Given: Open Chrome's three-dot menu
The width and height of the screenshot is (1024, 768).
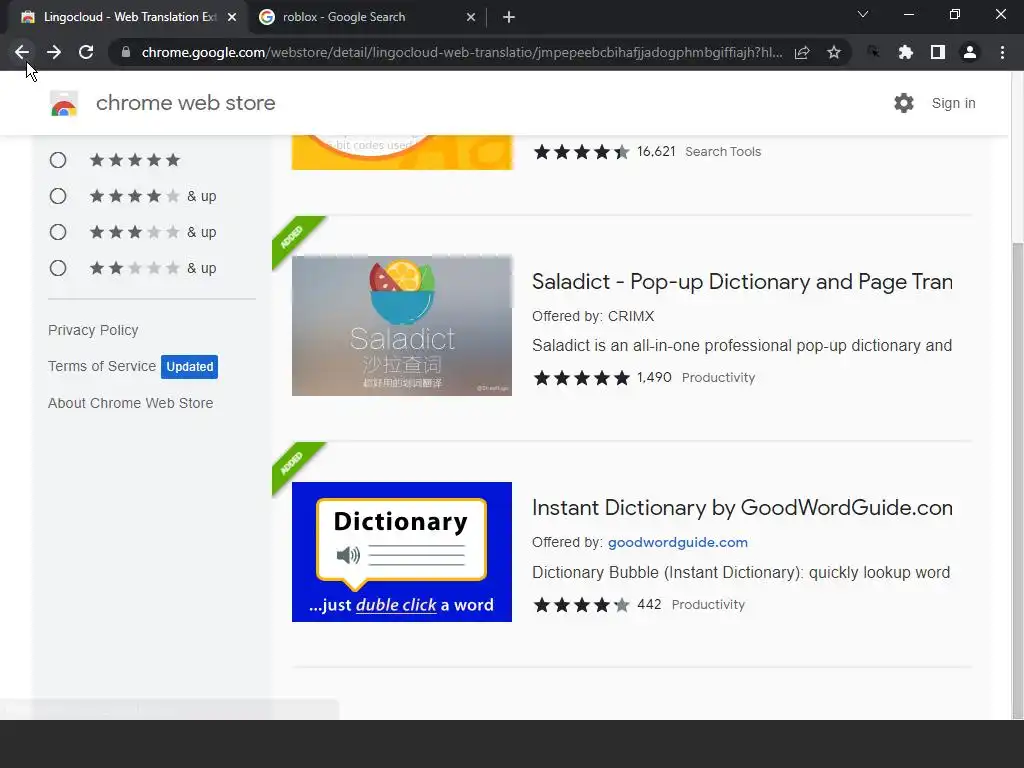Looking at the screenshot, I should point(1002,52).
